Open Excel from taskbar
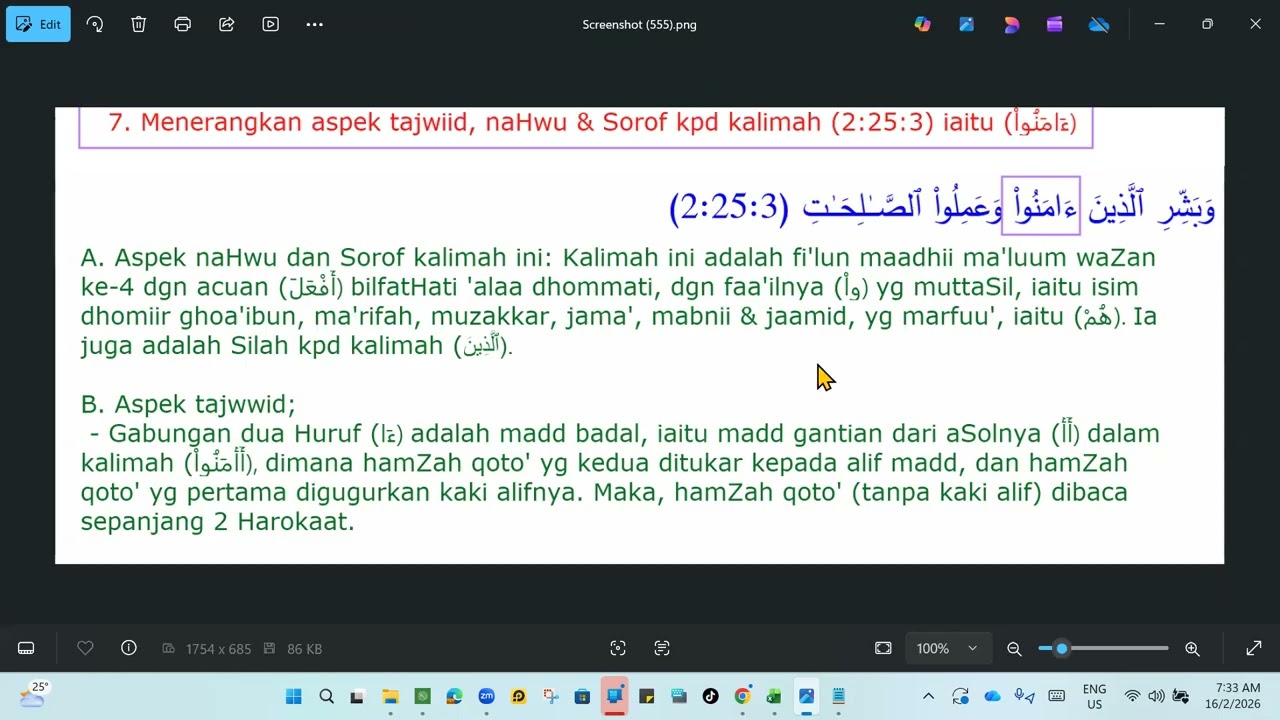The height and width of the screenshot is (720, 1280). pos(774,696)
